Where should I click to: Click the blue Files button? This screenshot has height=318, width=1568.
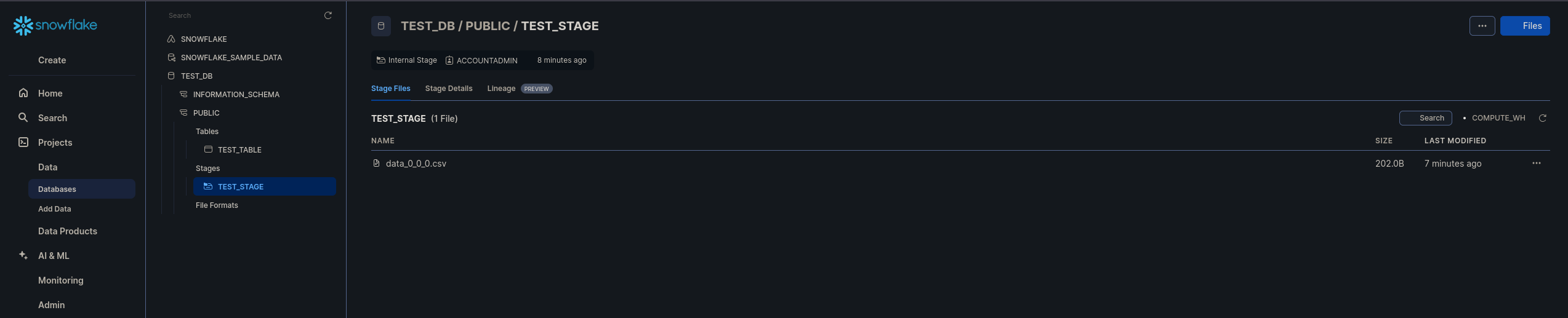1524,26
